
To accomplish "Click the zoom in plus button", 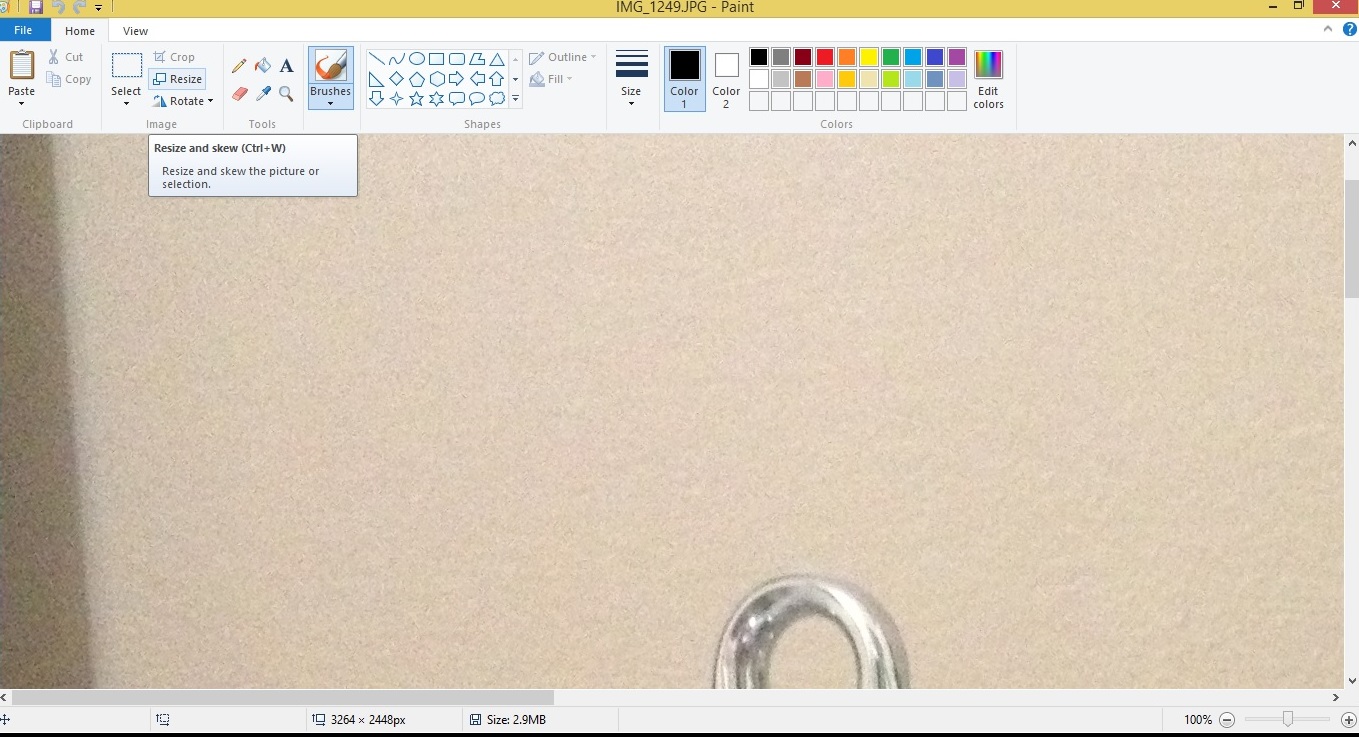I will point(1348,720).
